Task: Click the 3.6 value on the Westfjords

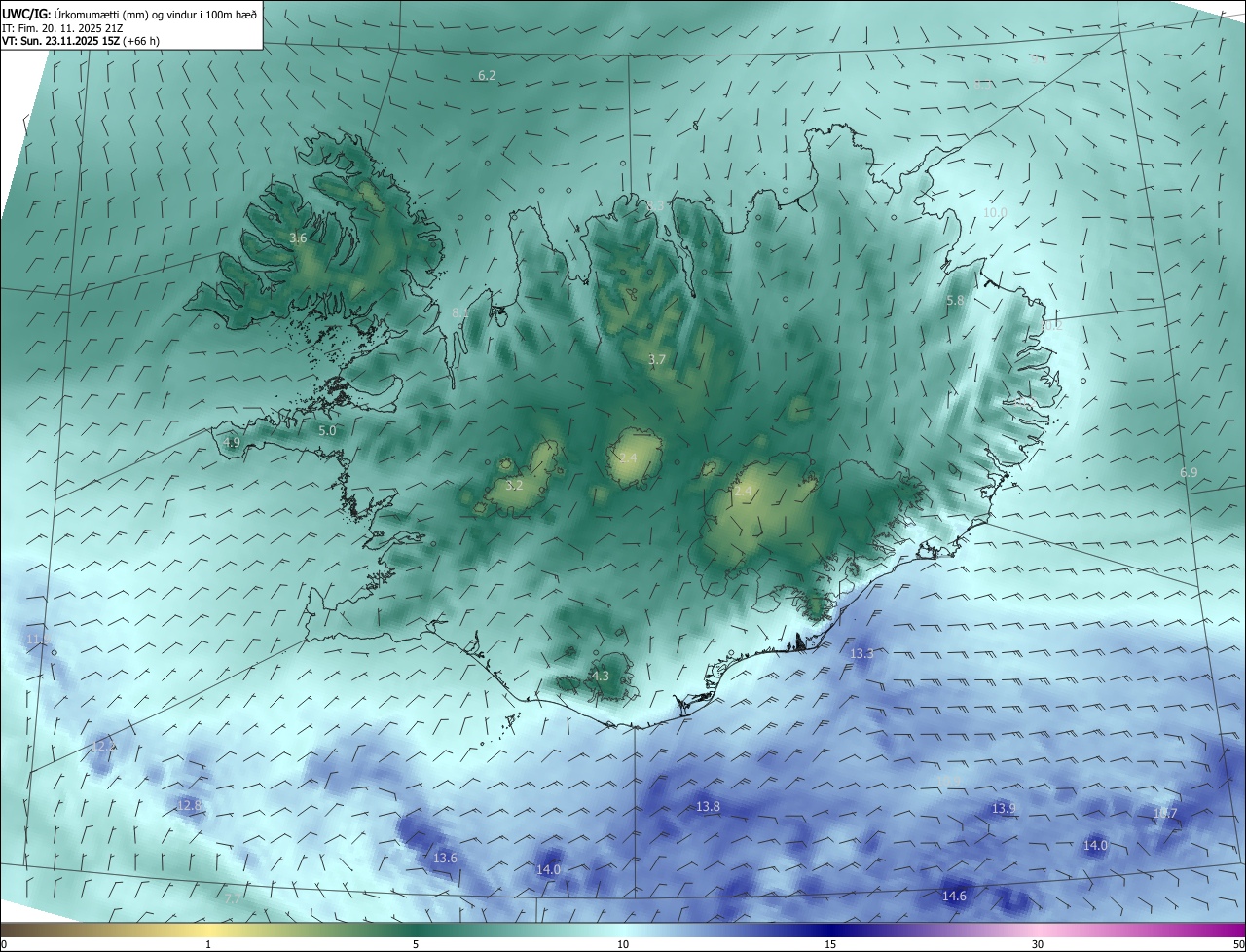Action: coord(298,238)
